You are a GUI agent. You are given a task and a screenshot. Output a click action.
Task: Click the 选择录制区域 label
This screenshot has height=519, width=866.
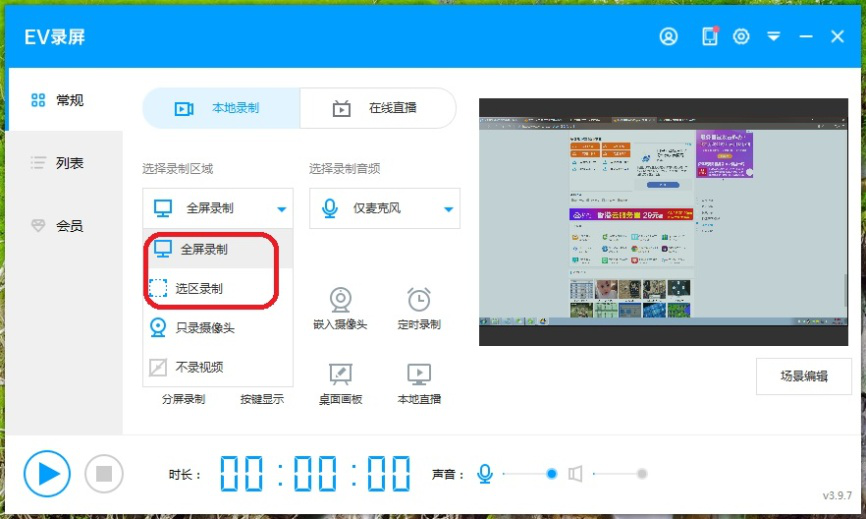tap(177, 169)
